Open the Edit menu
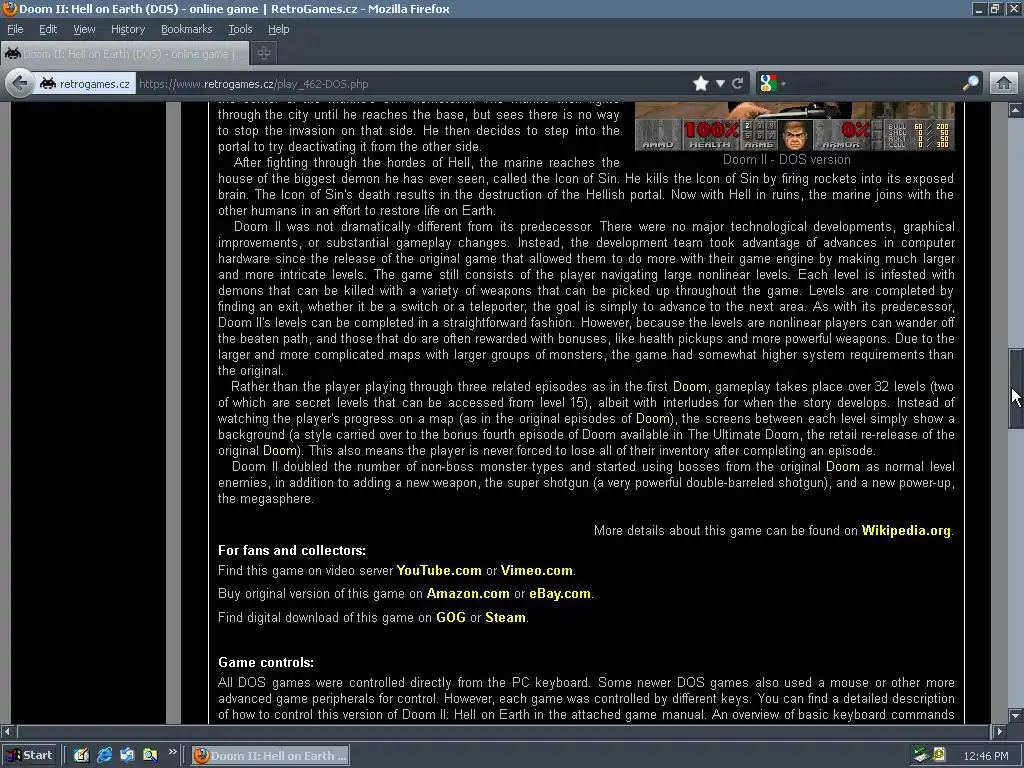The image size is (1024, 768). click(x=48, y=29)
